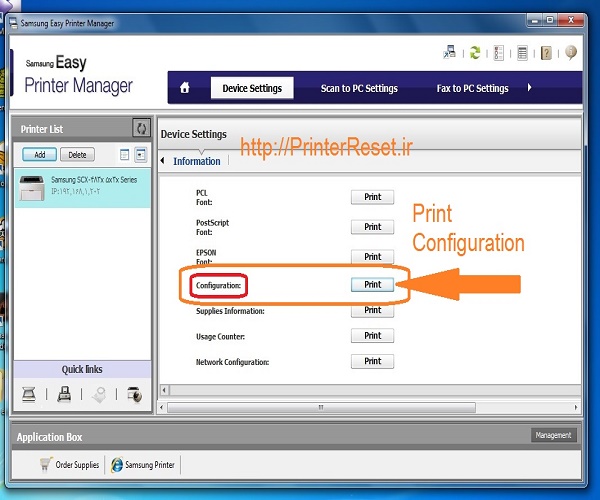Delete the selected printer
Screen dimensions: 600x500
pyautogui.click(x=77, y=155)
